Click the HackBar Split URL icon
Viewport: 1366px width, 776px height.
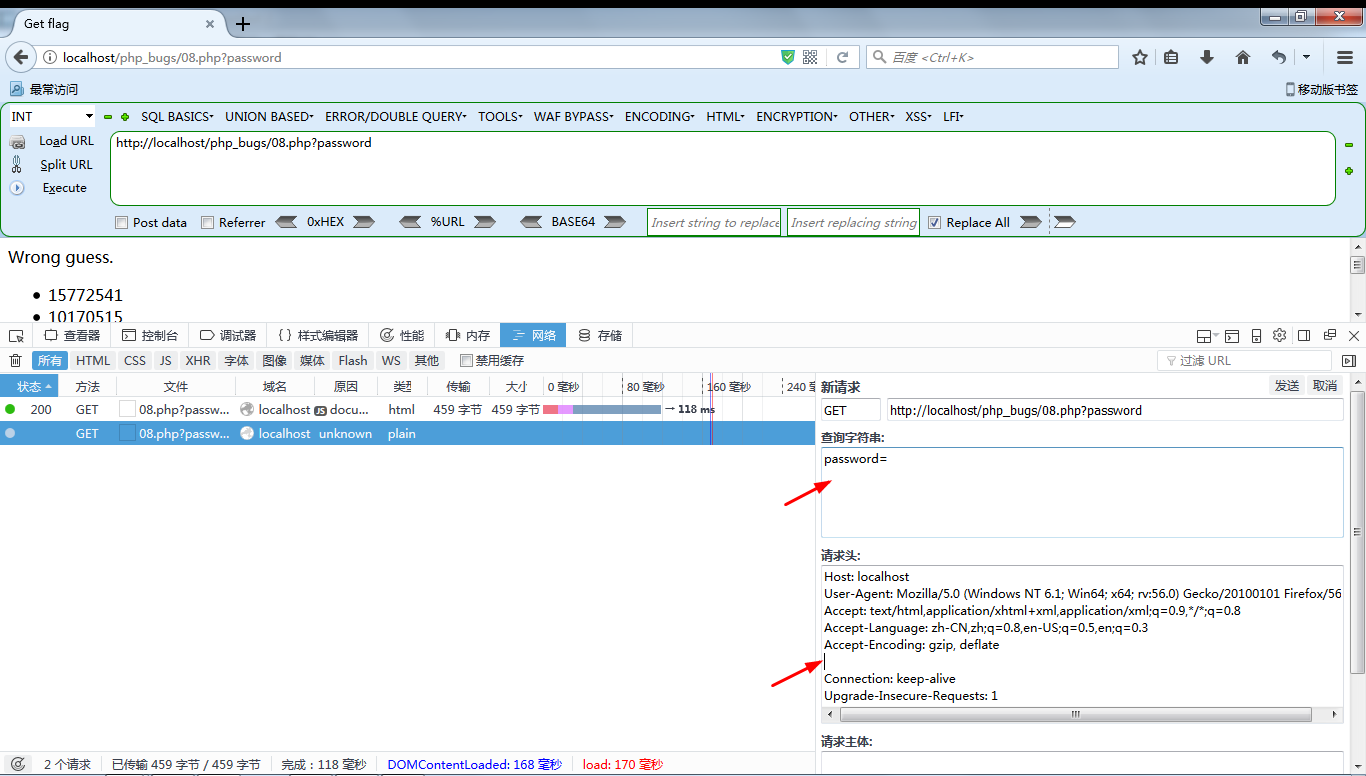(x=17, y=165)
